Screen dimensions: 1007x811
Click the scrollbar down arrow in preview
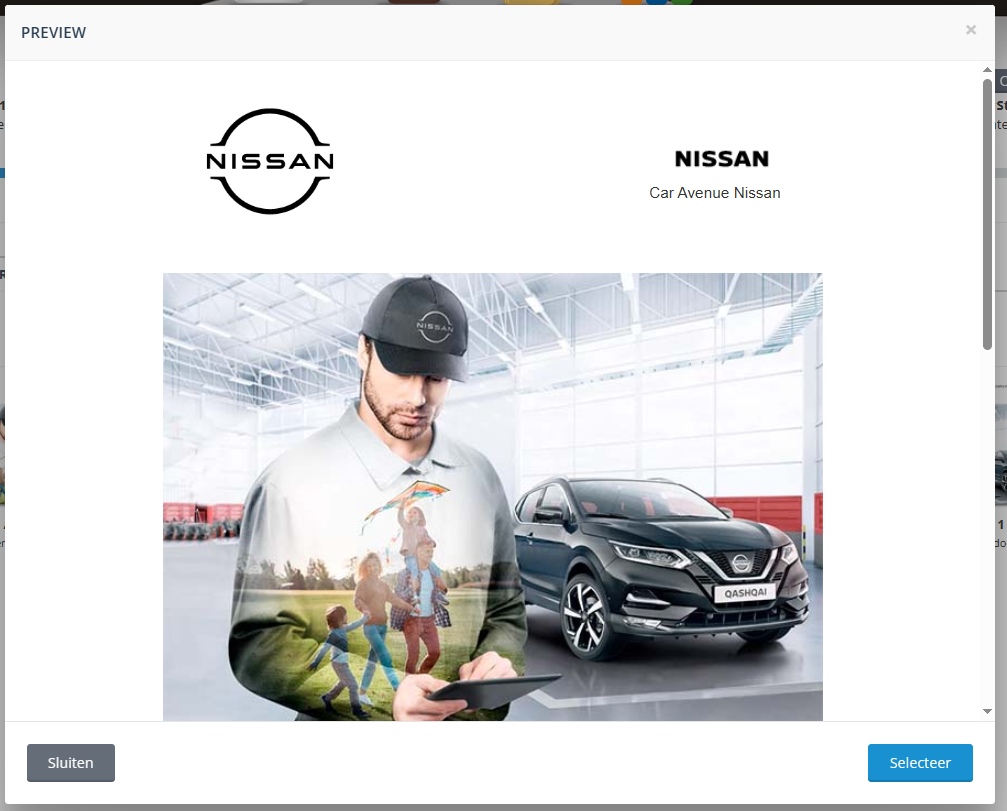(x=987, y=711)
